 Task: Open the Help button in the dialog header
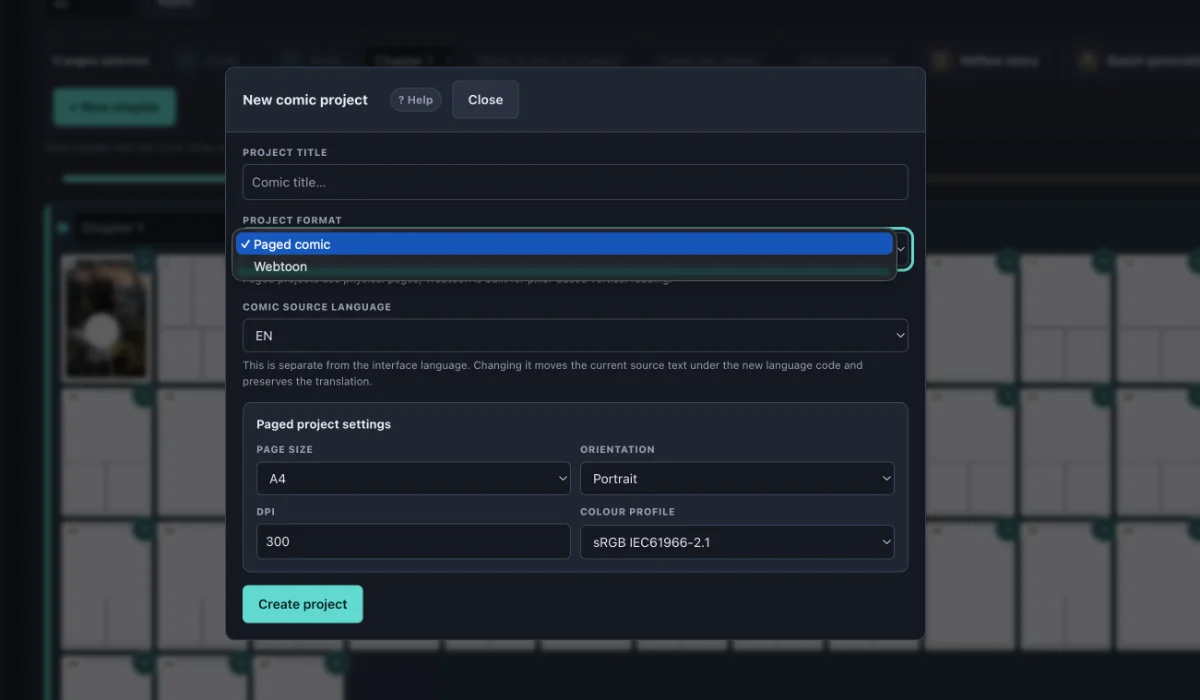(x=415, y=100)
